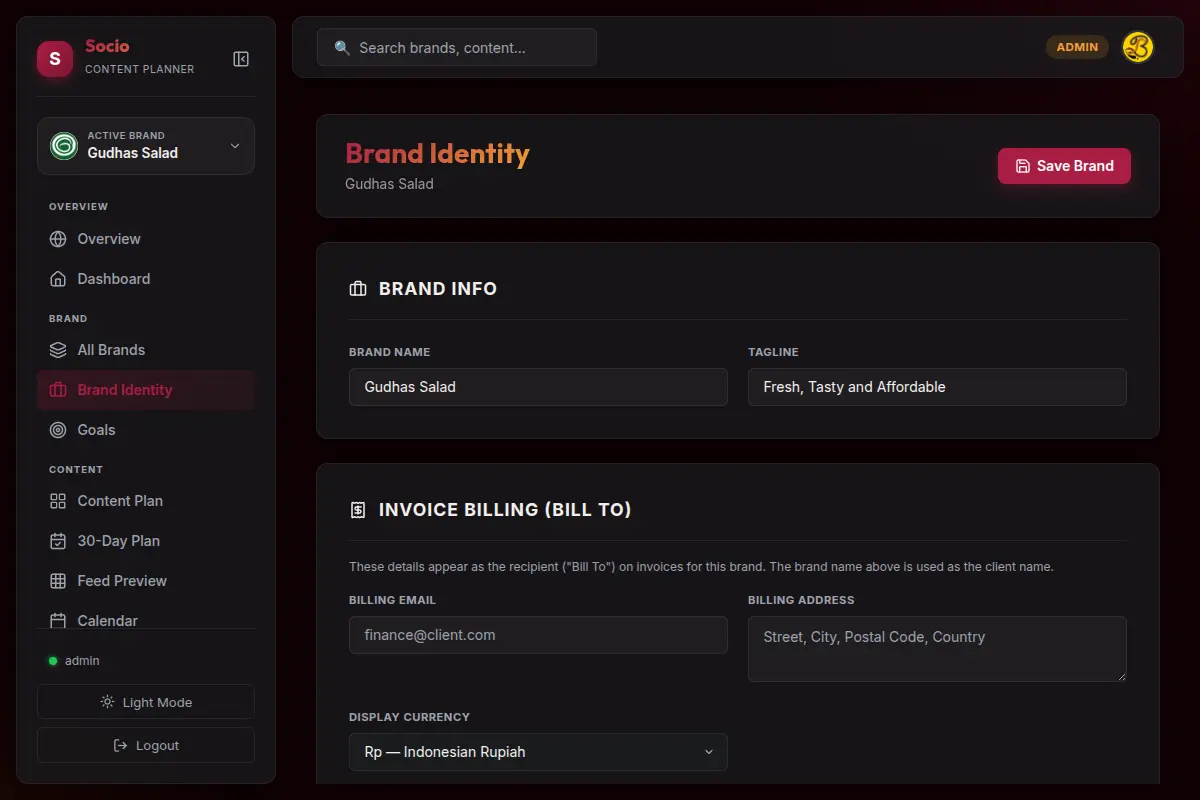Screen dimensions: 1200x800
Task: Click the 'Gudhas Salad' subtitle under title
Action: pos(389,184)
